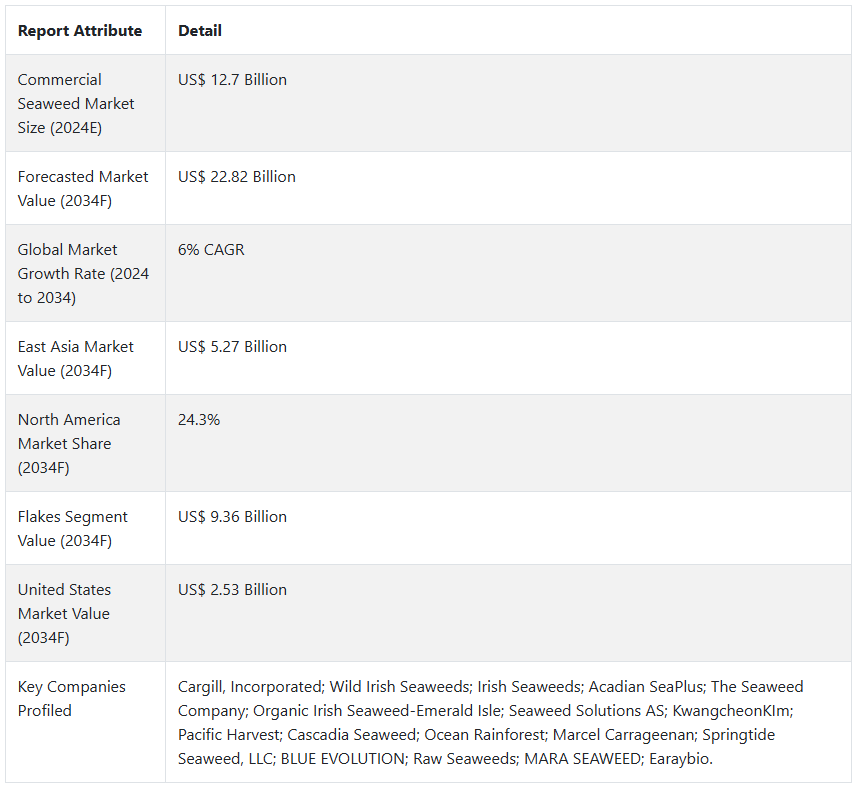
Task: Select the Global Market Growth Rate cell
Action: (x=83, y=273)
